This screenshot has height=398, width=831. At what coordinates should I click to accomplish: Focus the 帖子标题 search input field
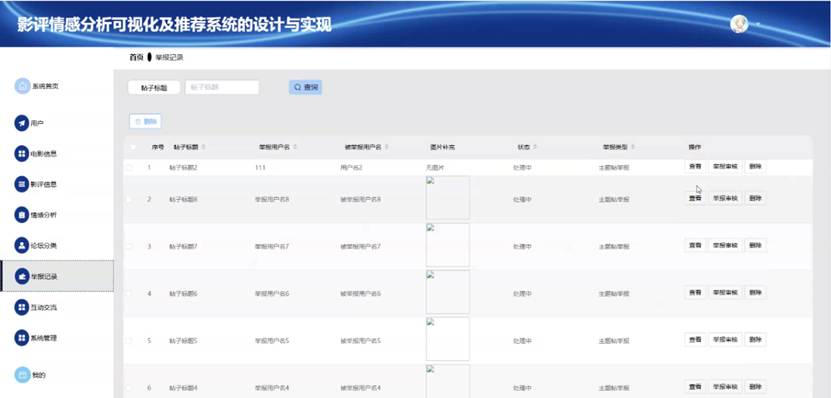click(222, 87)
